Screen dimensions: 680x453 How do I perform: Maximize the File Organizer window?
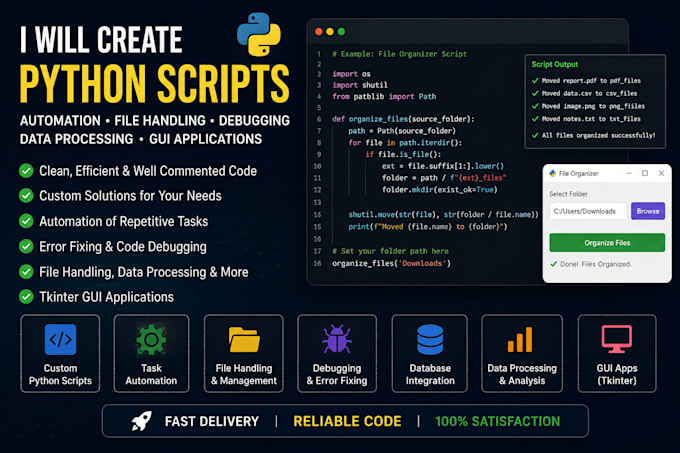(645, 173)
